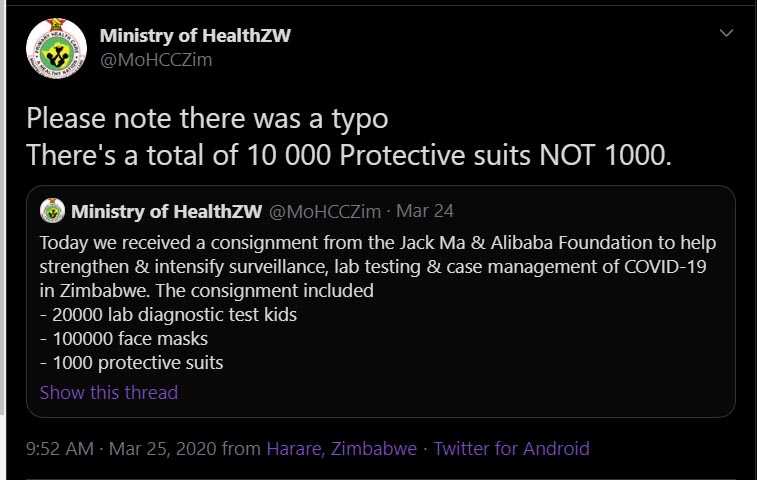The height and width of the screenshot is (480, 757).
Task: Open the tweet options chevron menu
Action: [727, 34]
